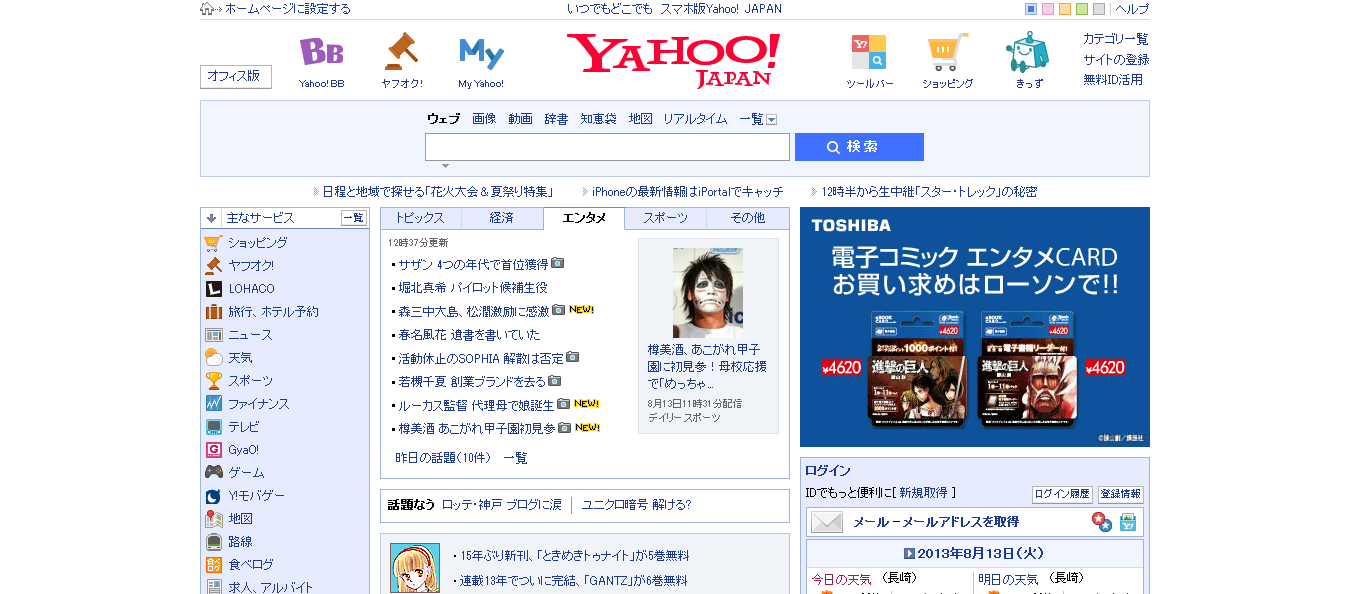Click the 一覧 button in 主なサービス header
The width and height of the screenshot is (1349, 594).
[354, 218]
